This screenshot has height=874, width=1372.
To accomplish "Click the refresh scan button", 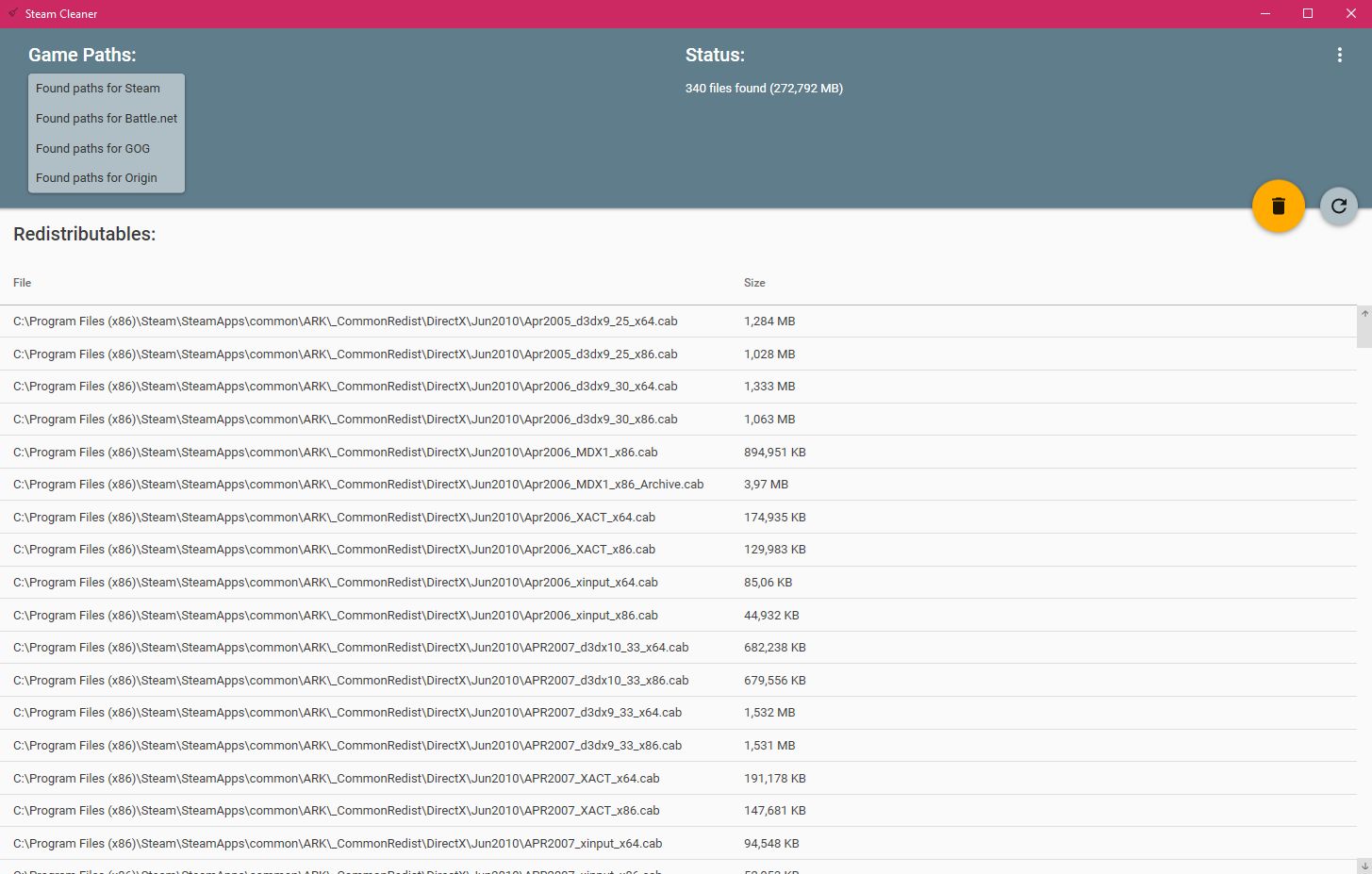I will [1338, 206].
